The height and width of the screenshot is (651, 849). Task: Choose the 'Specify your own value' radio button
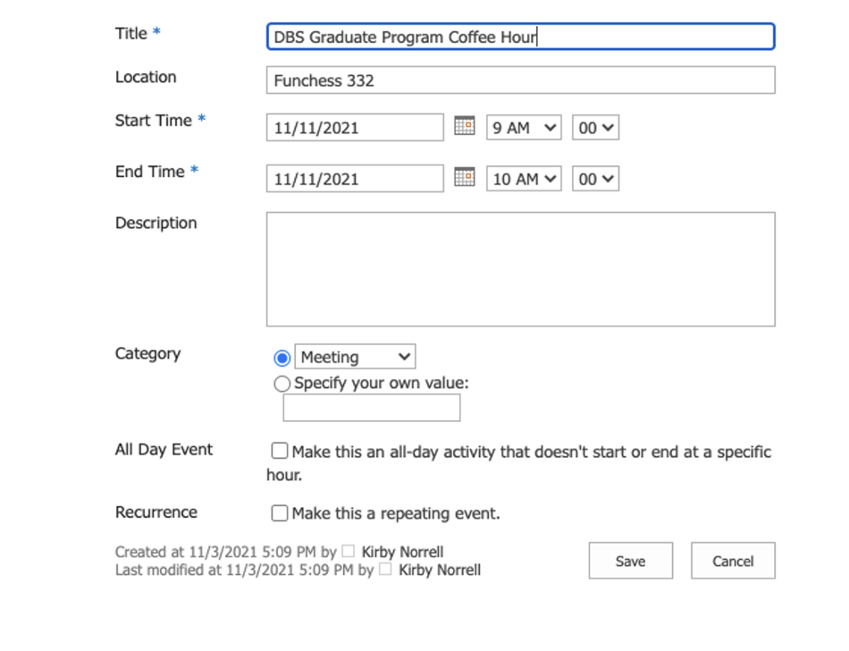(282, 384)
